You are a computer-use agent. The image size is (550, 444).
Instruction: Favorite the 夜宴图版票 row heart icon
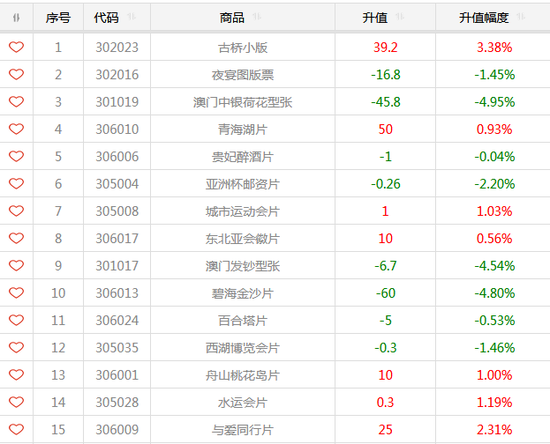pos(16,74)
